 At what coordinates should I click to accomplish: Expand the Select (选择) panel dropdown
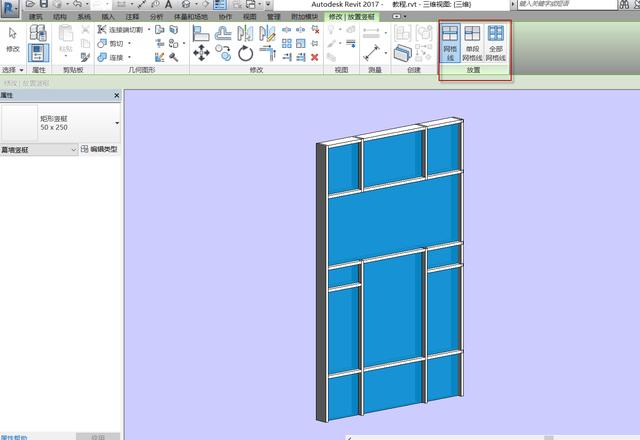click(x=13, y=70)
